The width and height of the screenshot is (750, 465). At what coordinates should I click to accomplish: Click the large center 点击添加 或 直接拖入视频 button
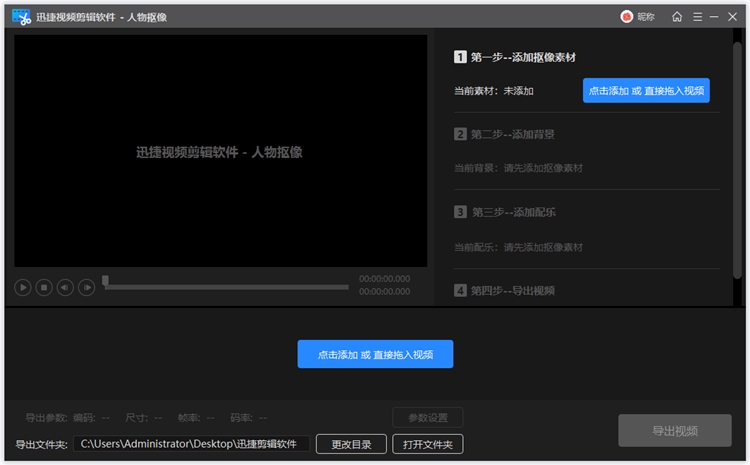point(375,354)
